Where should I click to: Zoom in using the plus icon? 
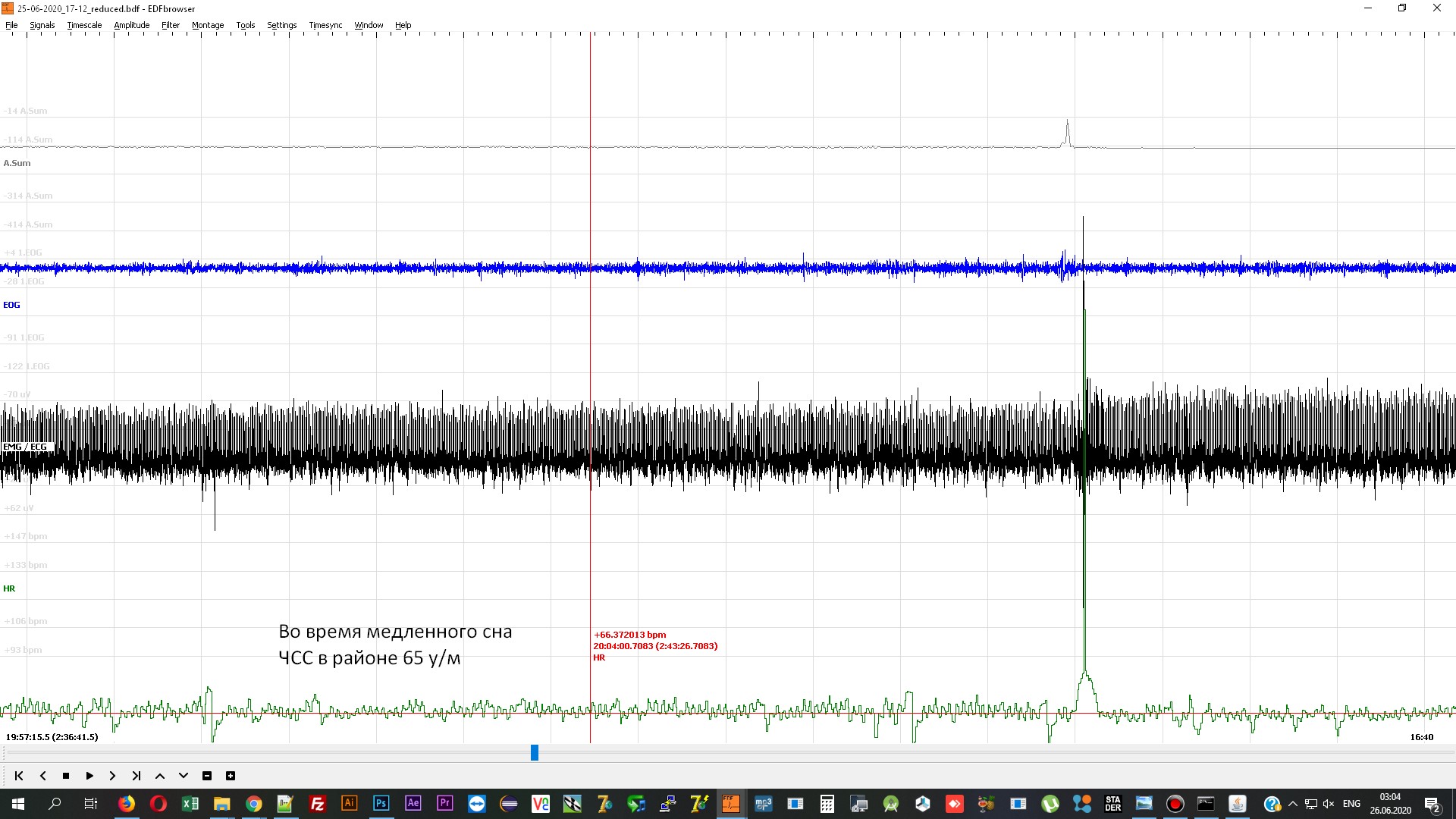tap(231, 776)
